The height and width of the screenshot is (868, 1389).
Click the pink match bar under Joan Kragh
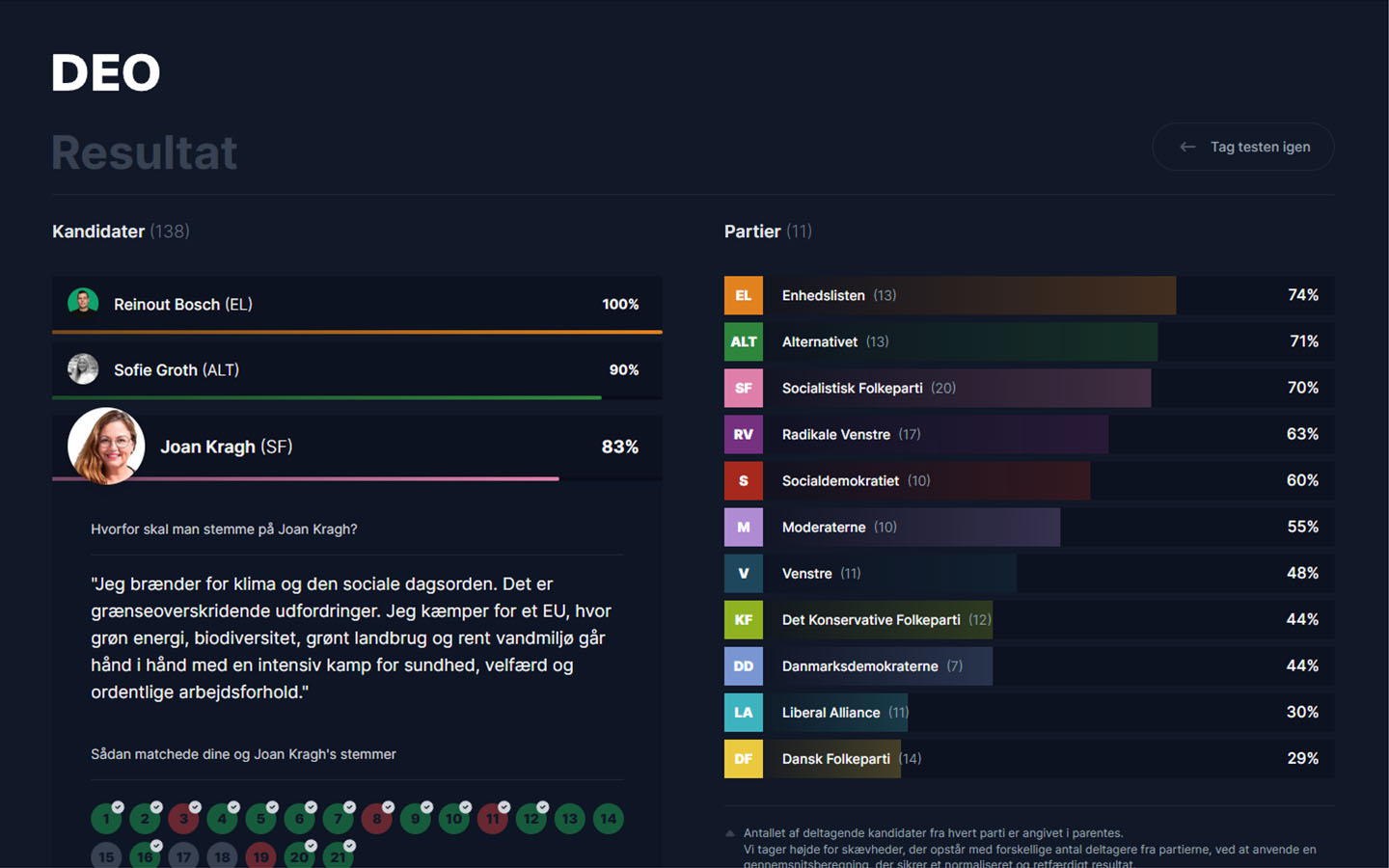point(306,478)
